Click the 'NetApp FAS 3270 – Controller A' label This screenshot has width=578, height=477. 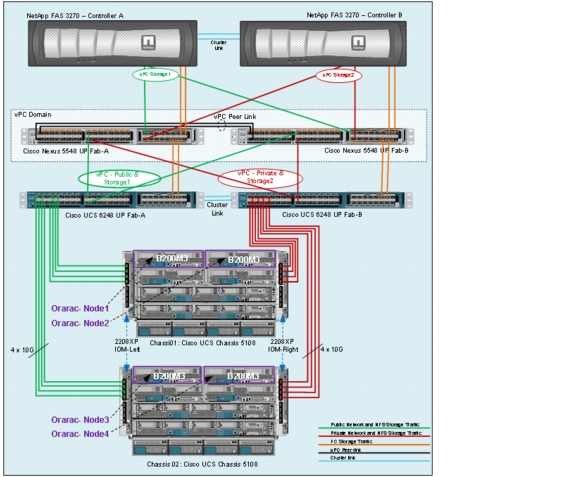(75, 15)
